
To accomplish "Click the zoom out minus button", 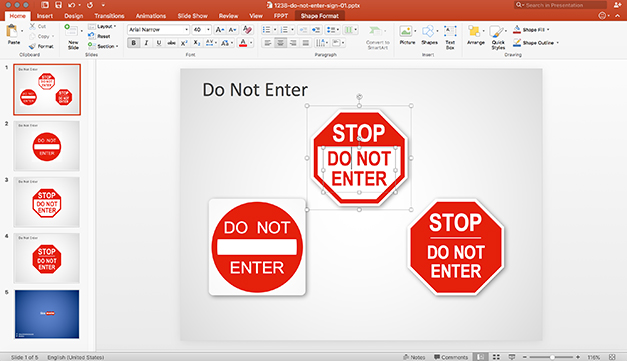I will pyautogui.click(x=525, y=357).
